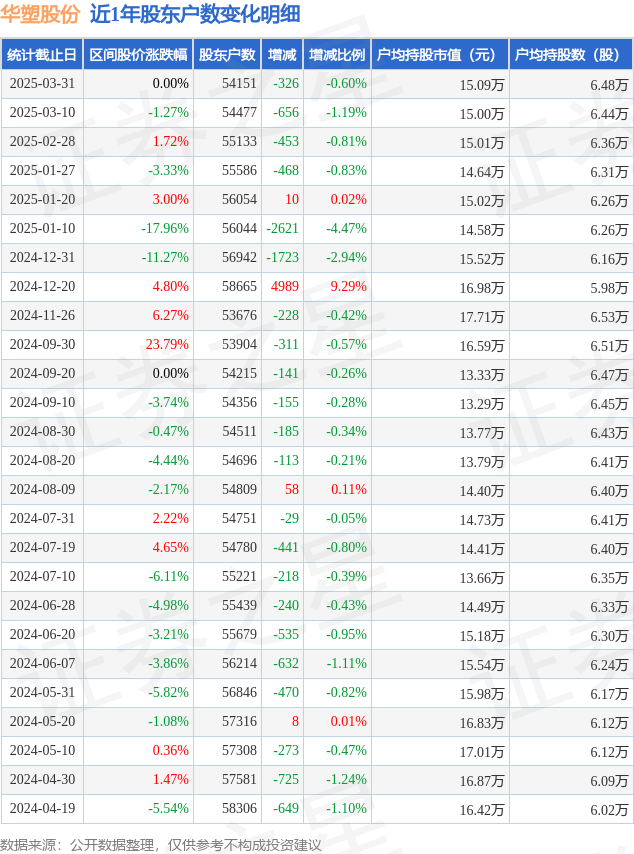Click the 户均持股数（股） column header

pyautogui.click(x=571, y=54)
